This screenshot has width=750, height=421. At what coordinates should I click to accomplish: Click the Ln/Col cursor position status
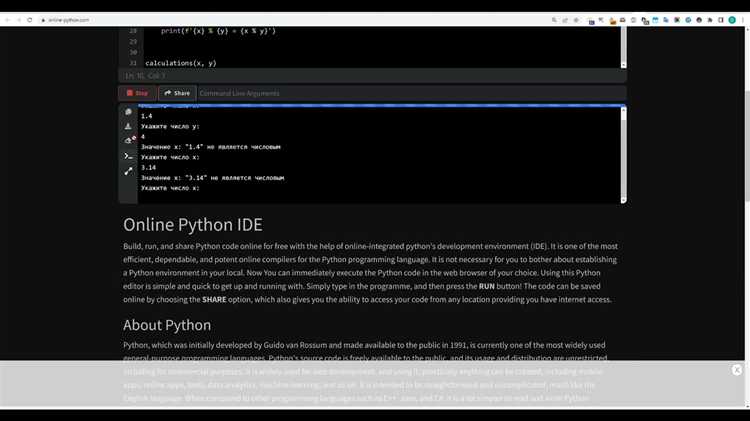(145, 76)
